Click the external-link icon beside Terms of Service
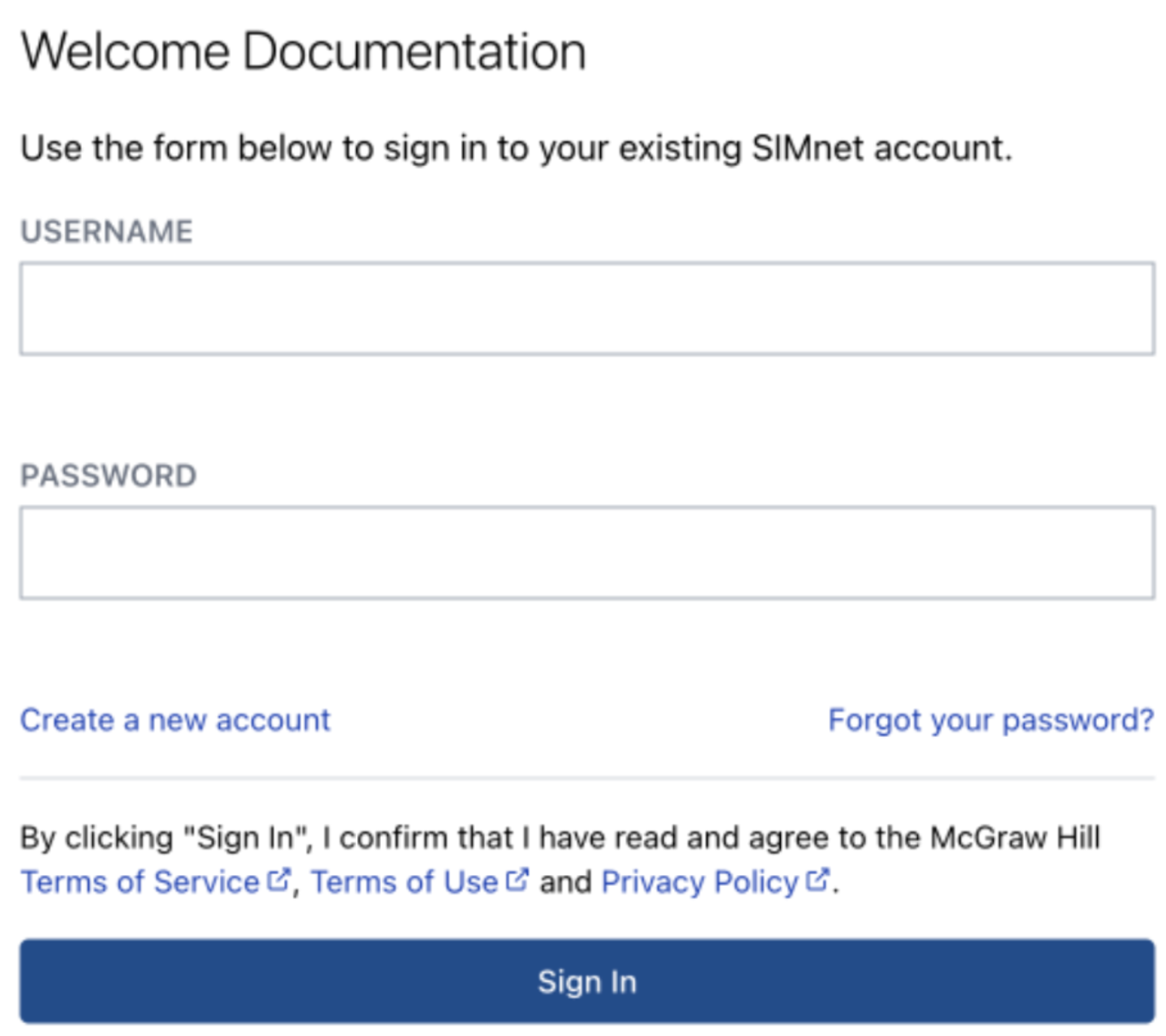The height and width of the screenshot is (1036, 1166). [x=279, y=880]
